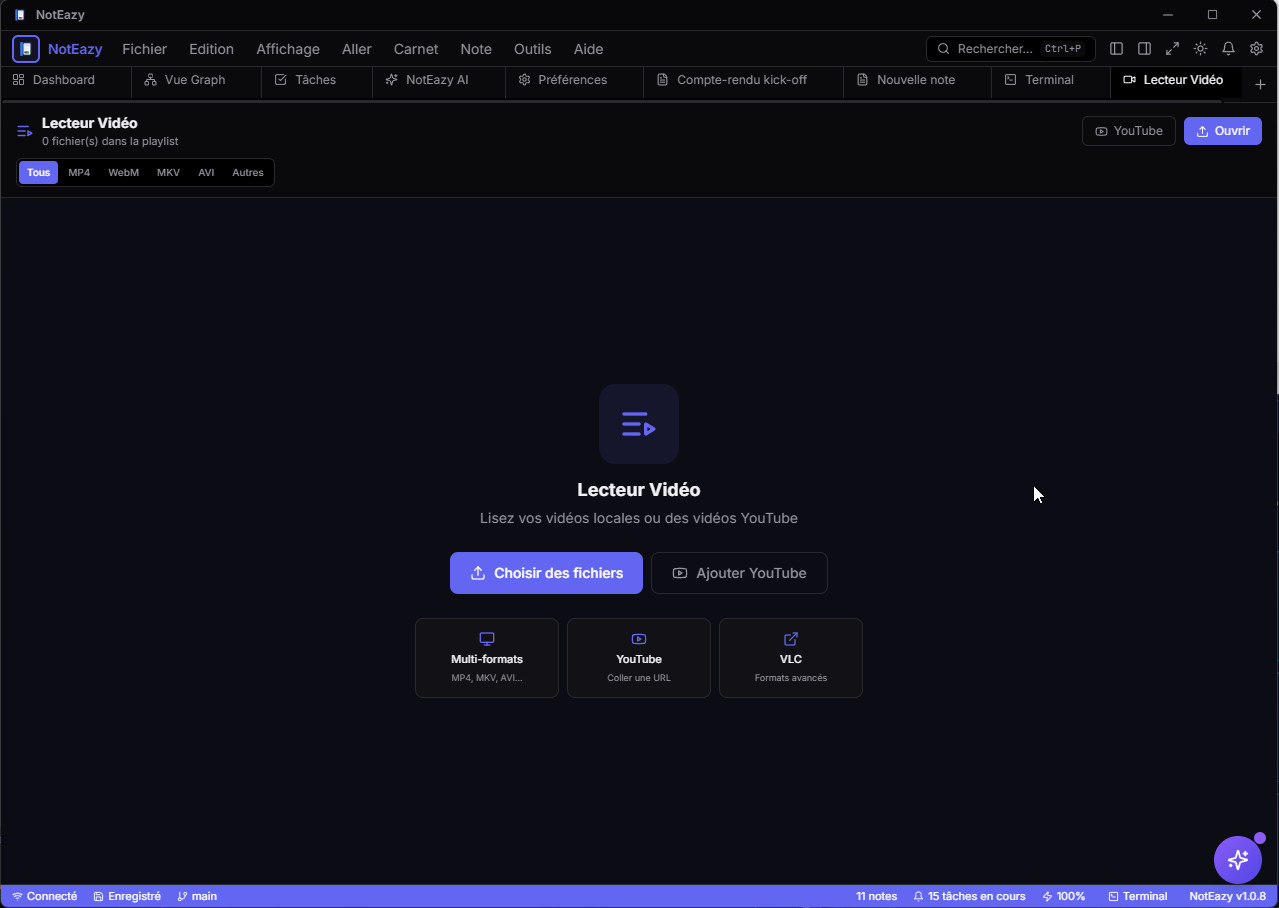Click the Connecté wifi status indicator
The width and height of the screenshot is (1279, 908).
pos(44,896)
